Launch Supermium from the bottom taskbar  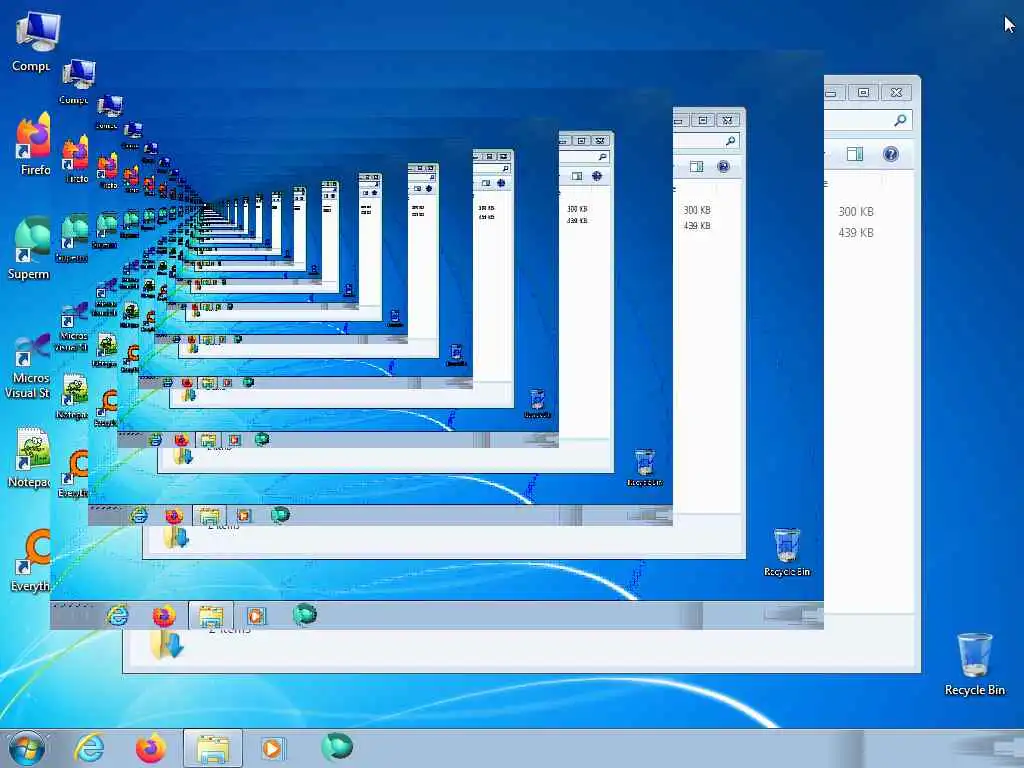(x=337, y=747)
